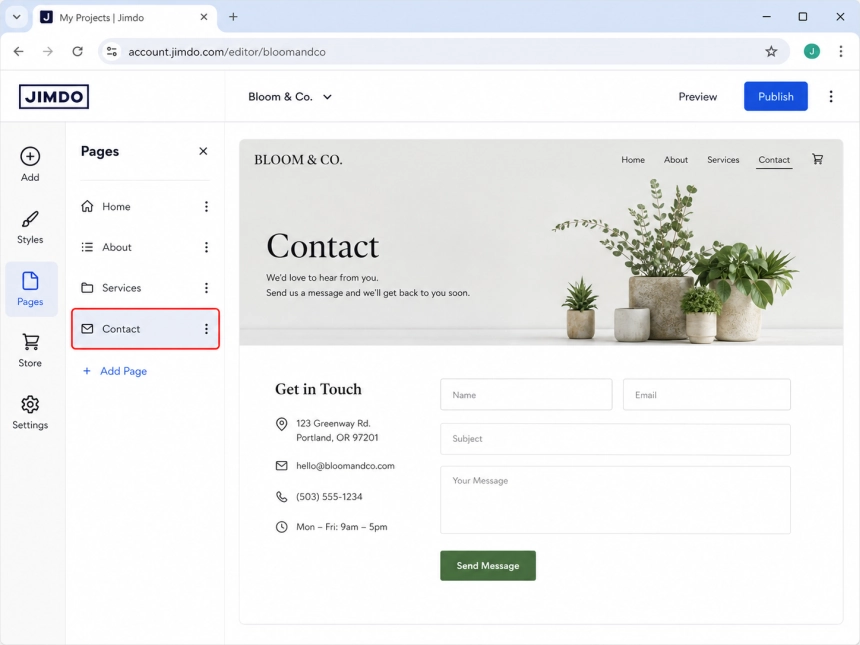Publish the website
The width and height of the screenshot is (860, 645).
tap(775, 96)
